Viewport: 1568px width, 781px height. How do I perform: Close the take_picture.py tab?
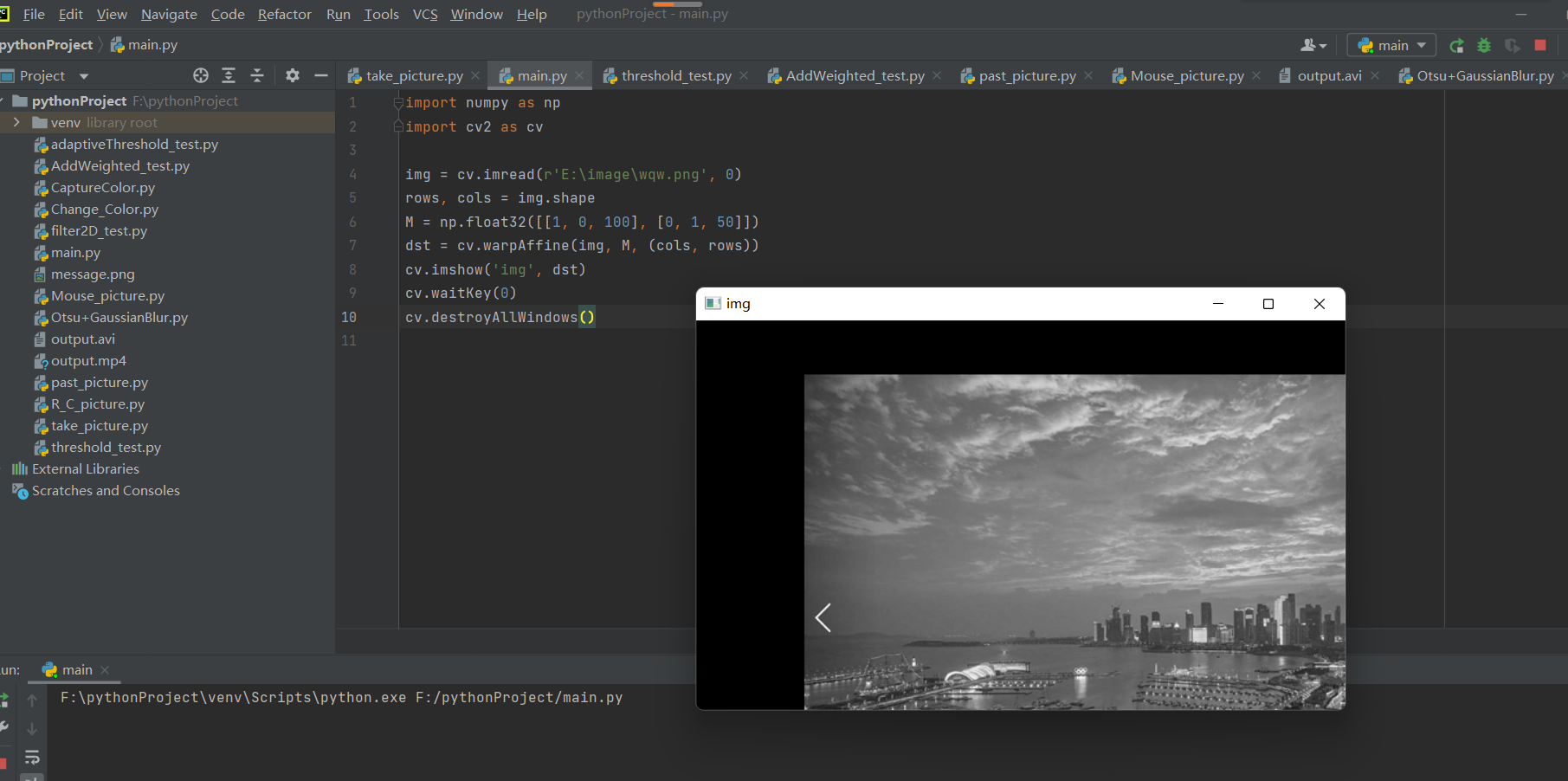click(x=475, y=76)
